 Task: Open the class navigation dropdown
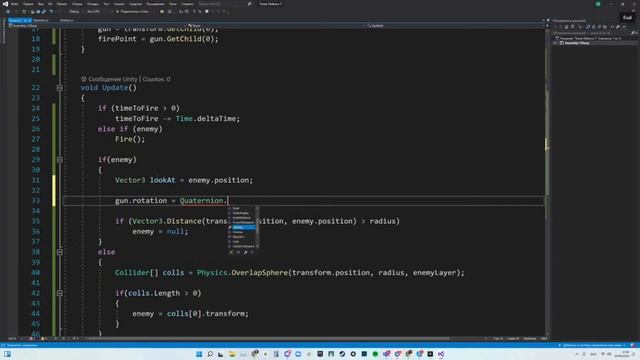pos(276,26)
